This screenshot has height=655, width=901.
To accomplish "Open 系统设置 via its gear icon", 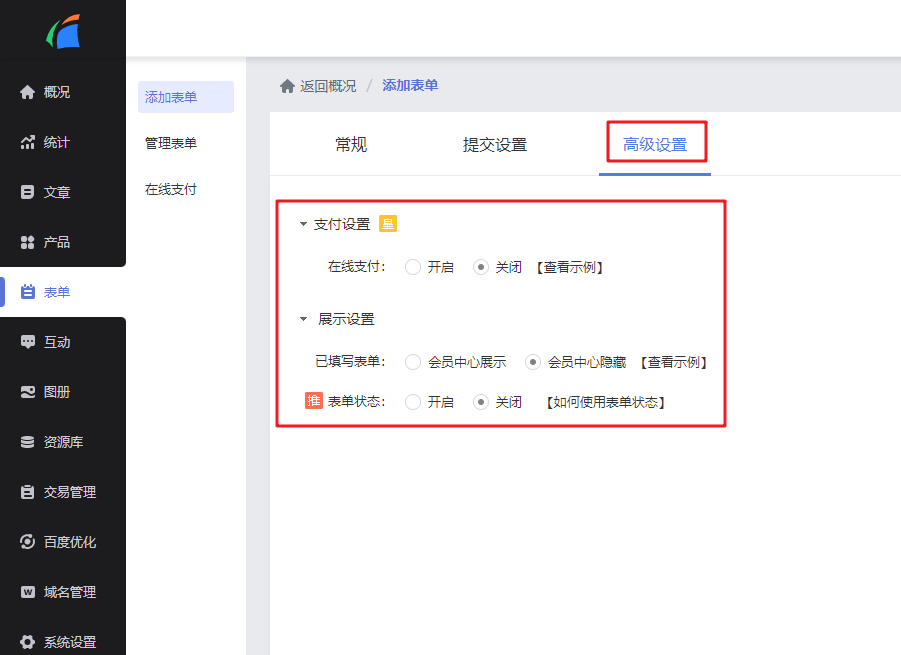I will (x=28, y=642).
